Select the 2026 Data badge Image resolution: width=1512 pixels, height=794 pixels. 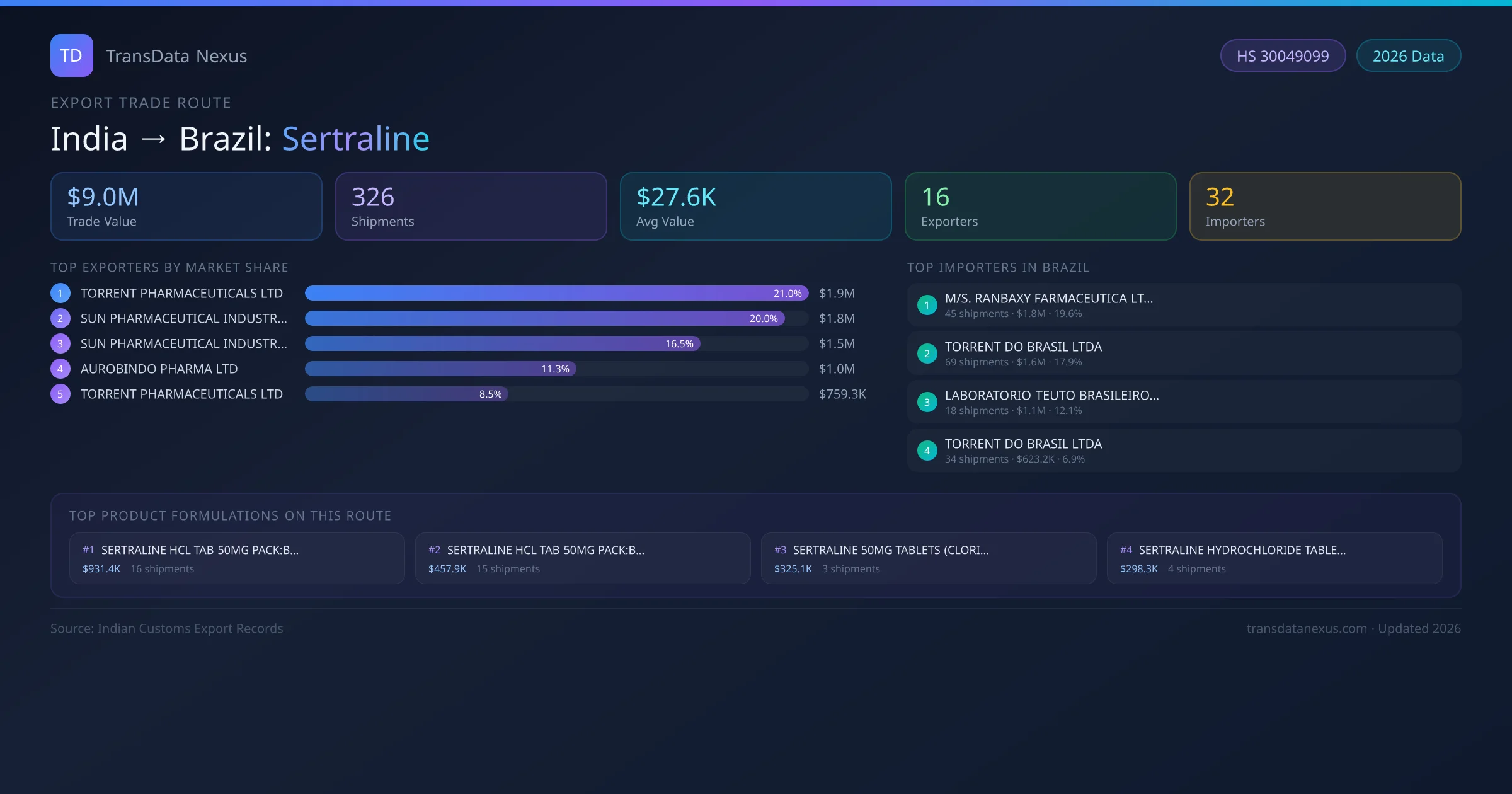point(1409,55)
